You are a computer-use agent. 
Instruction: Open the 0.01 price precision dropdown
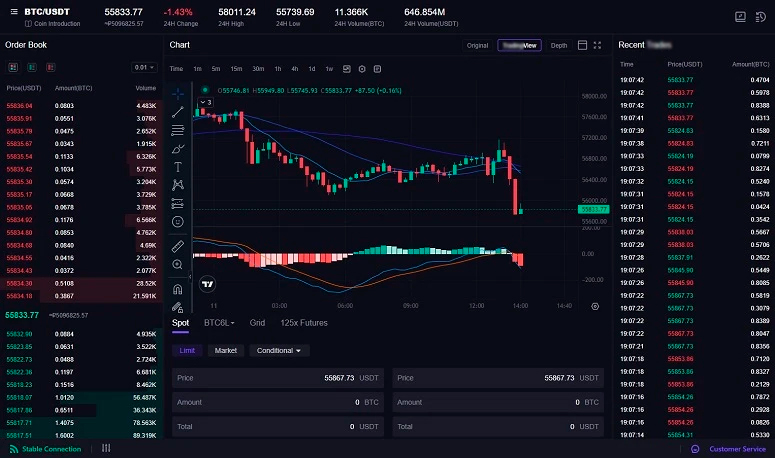145,67
